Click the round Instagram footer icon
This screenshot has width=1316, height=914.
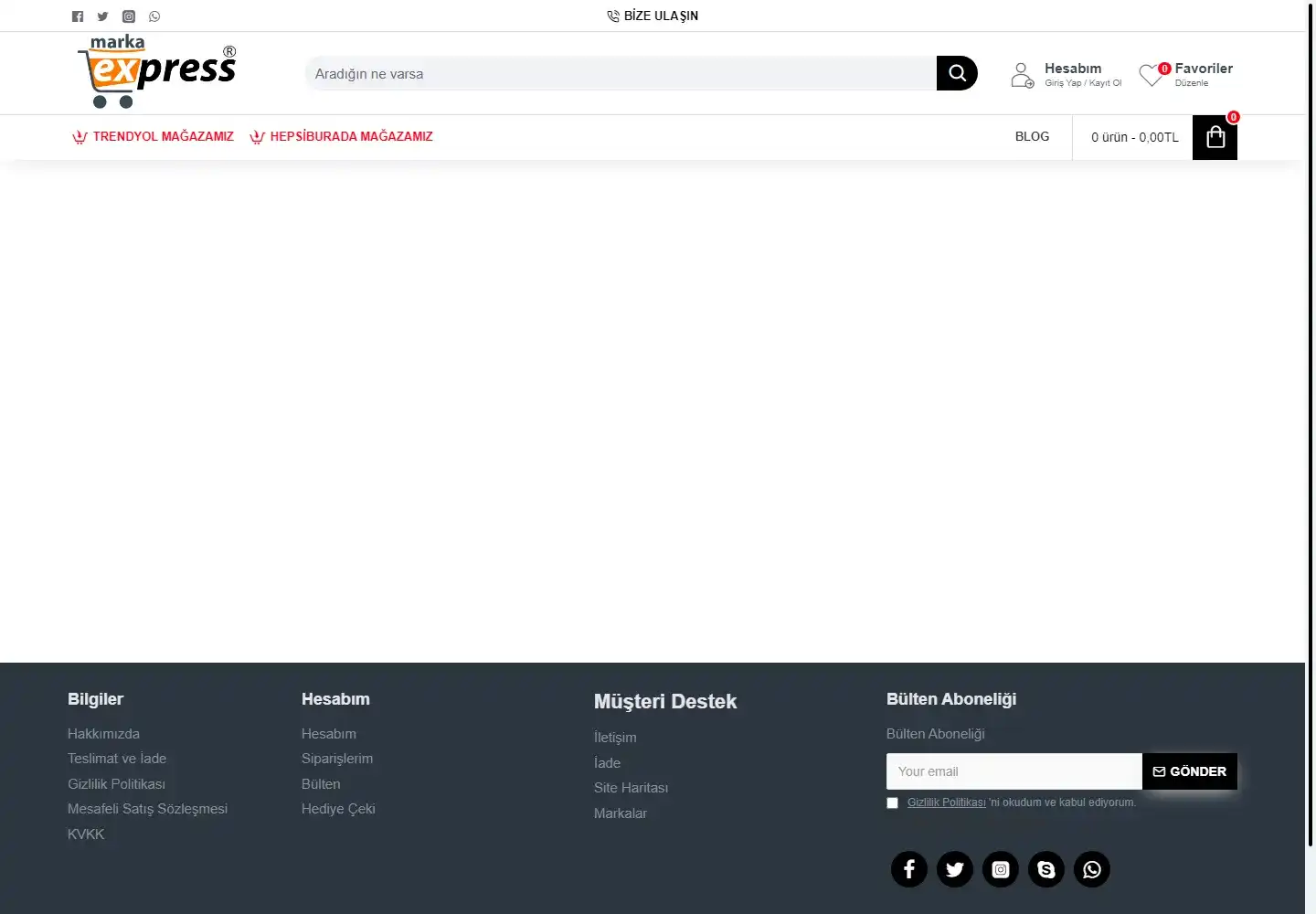pyautogui.click(x=1001, y=869)
